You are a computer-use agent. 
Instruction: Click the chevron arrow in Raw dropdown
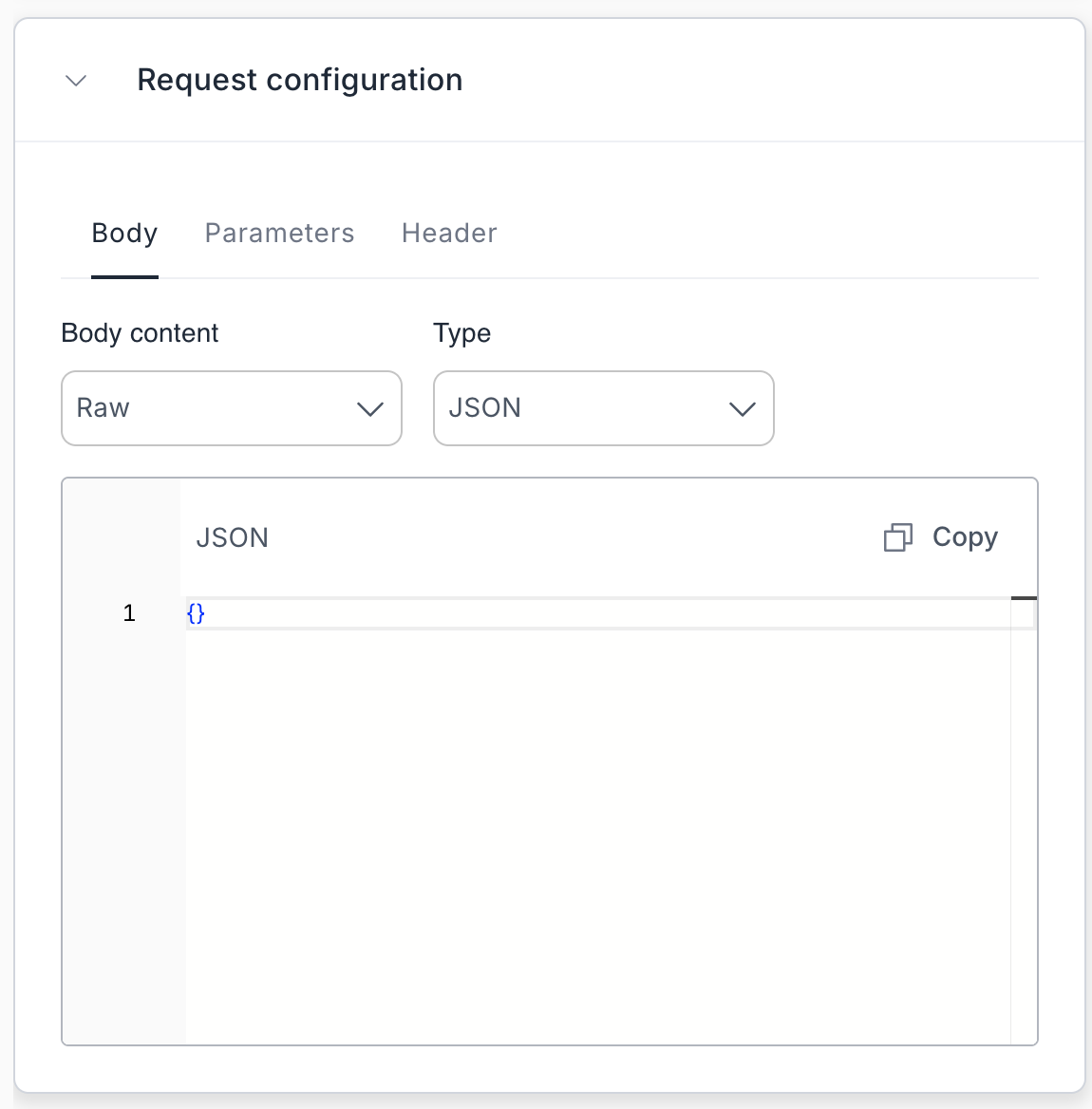tap(369, 409)
